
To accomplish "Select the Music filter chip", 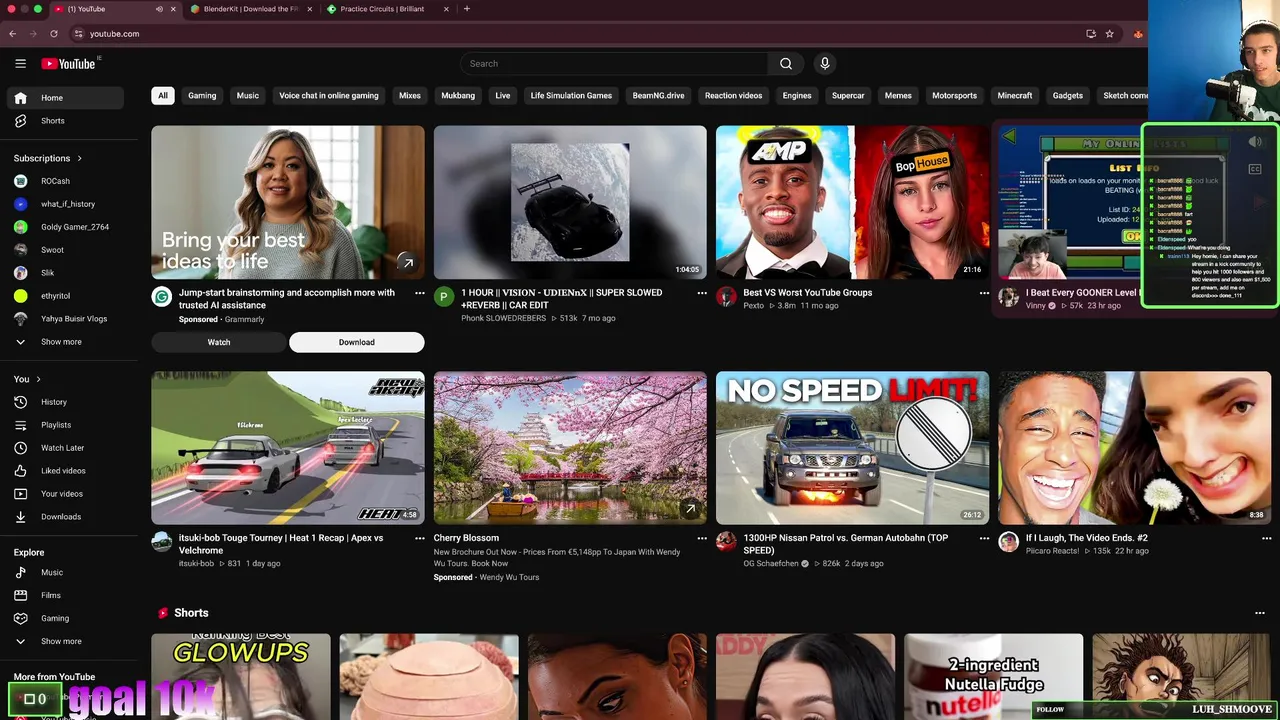I will 248,96.
